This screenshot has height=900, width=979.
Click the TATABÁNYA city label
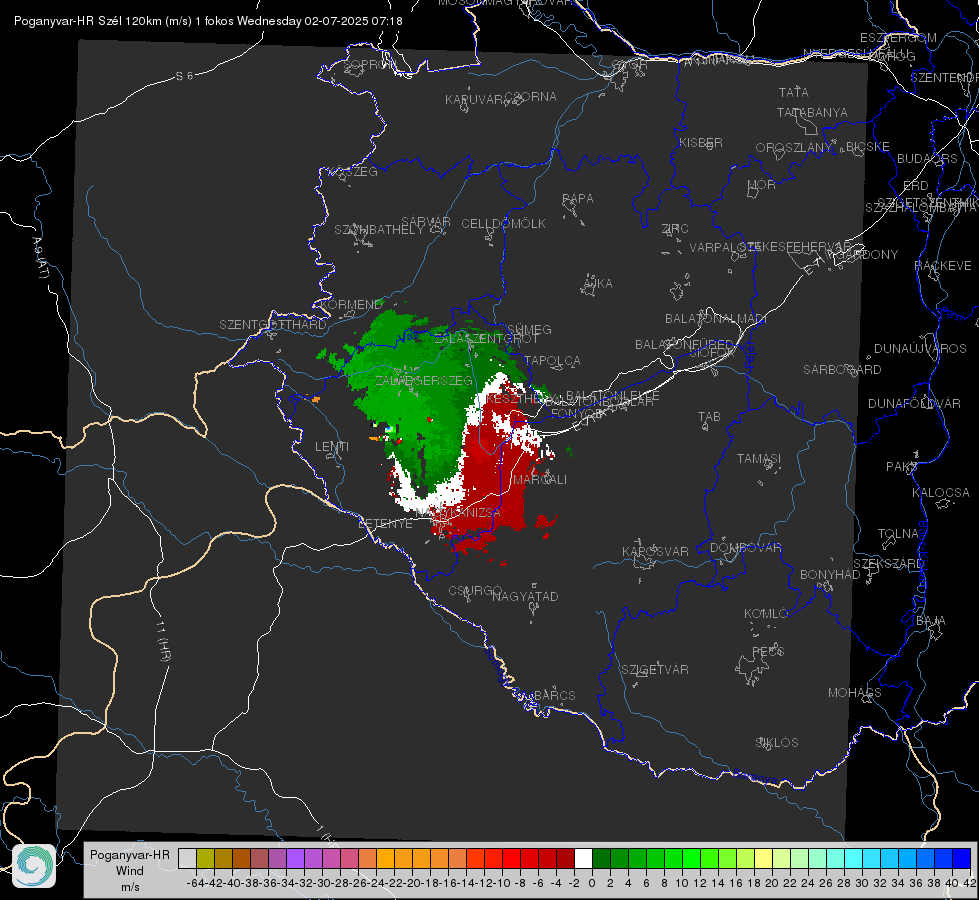pyautogui.click(x=812, y=113)
